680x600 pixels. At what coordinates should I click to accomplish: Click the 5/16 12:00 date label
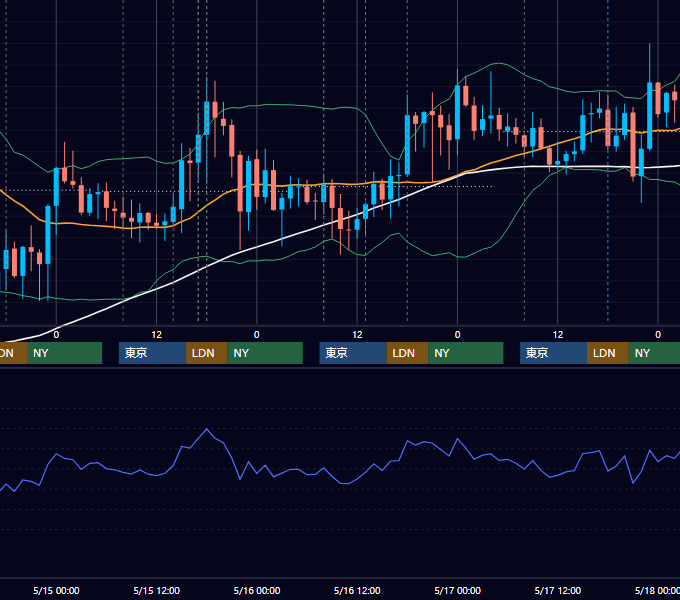pos(357,590)
